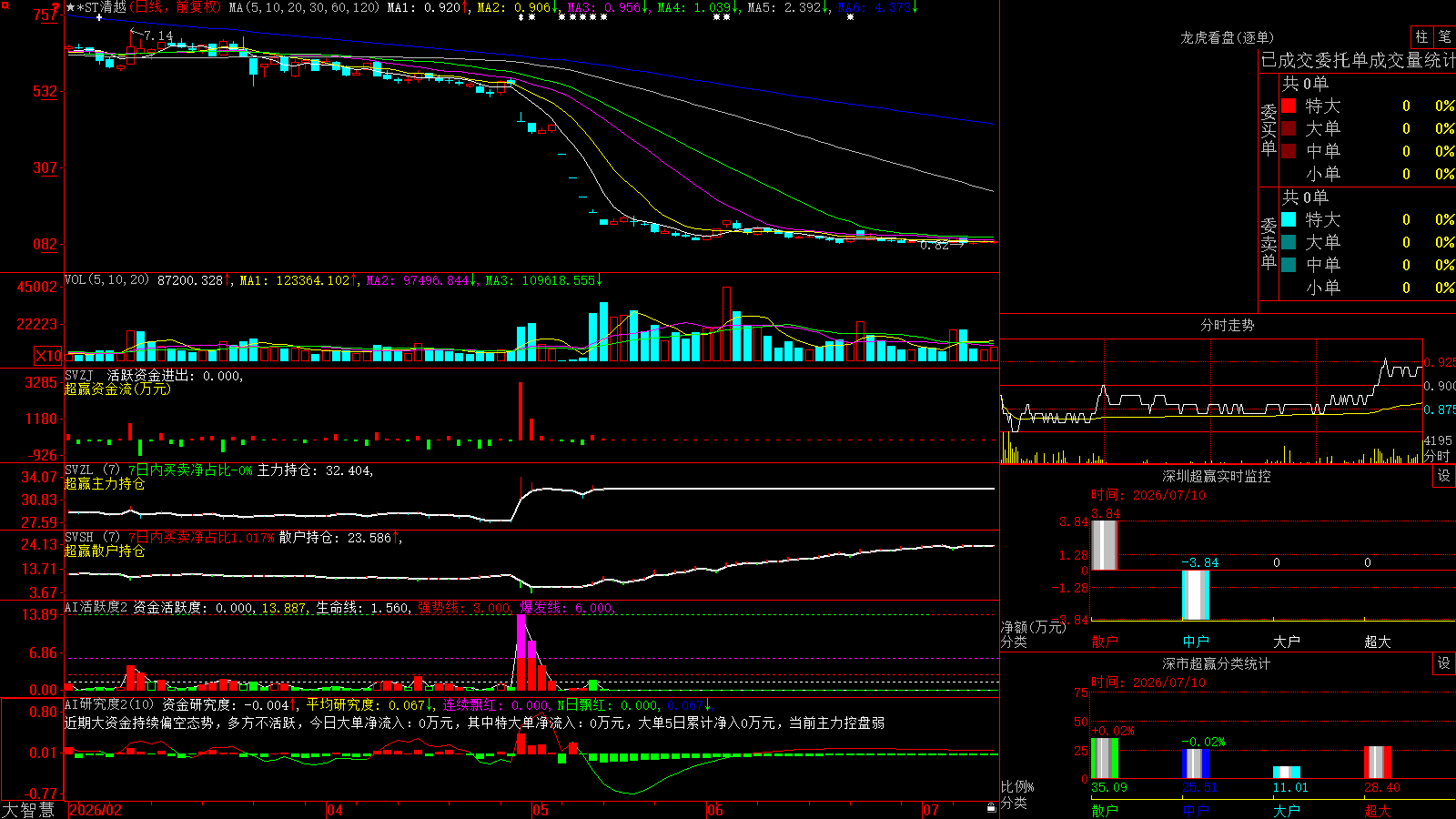Image resolution: width=1456 pixels, height=819 pixels.
Task: Click the cyan 中户 bar showing -3.84
Action: [x=1196, y=595]
